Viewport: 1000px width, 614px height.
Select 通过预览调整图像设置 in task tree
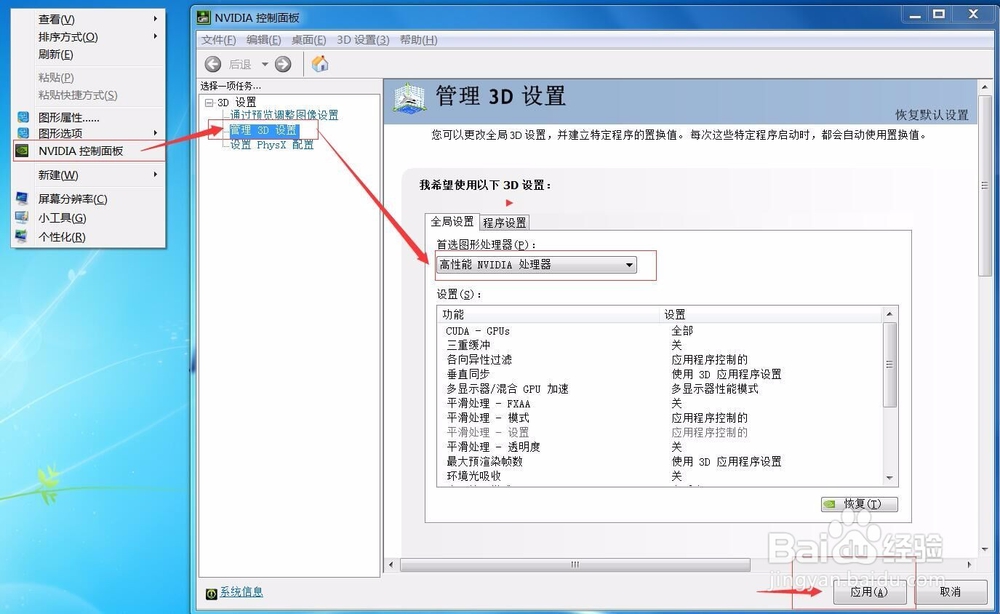point(284,115)
